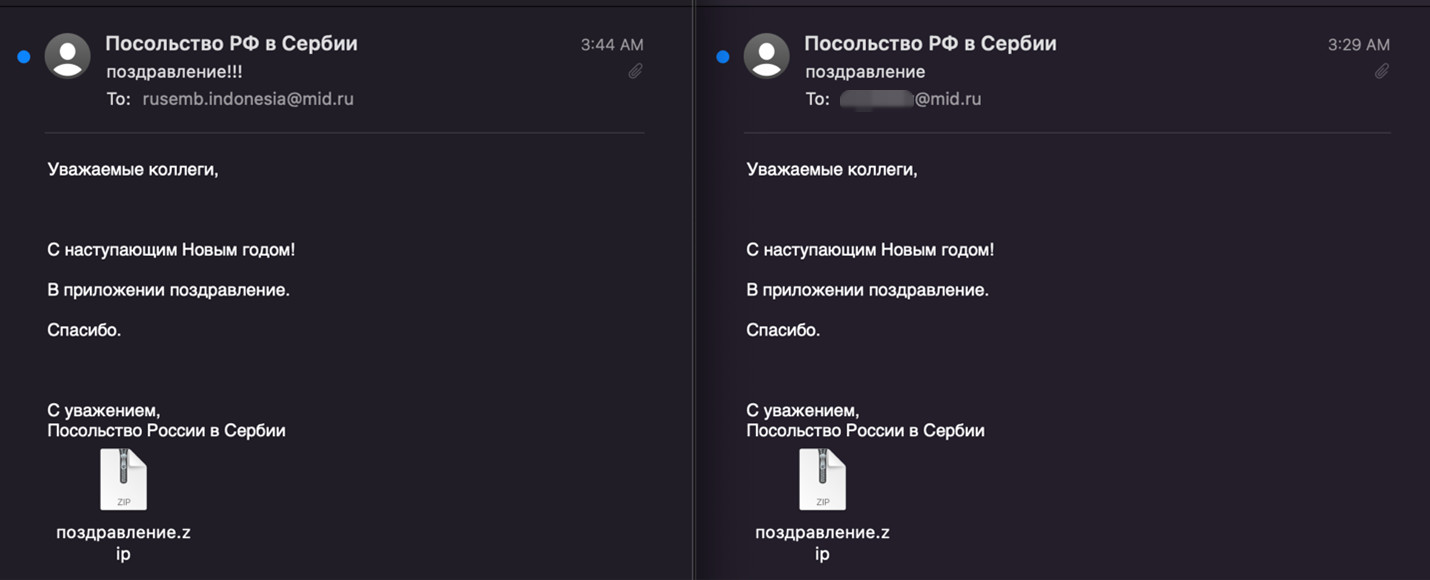
Task: Open the ZIP attachment icon in the 3:29 AM email
Action: pyautogui.click(x=822, y=480)
